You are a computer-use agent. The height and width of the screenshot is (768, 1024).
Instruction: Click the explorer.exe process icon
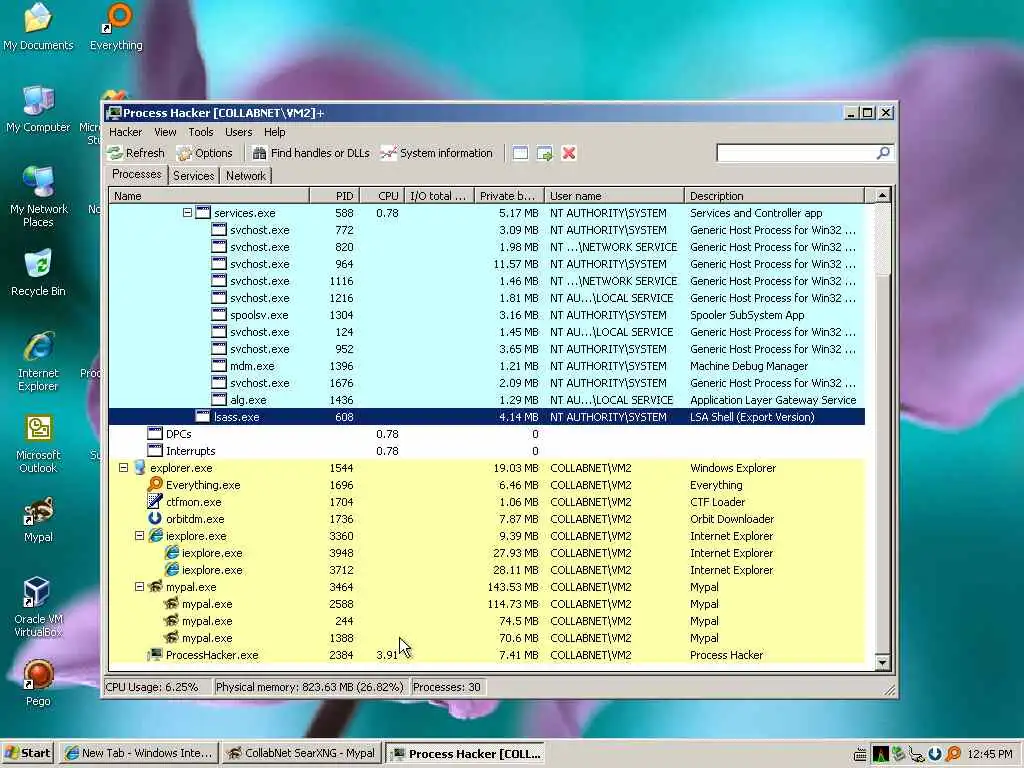[x=139, y=467]
